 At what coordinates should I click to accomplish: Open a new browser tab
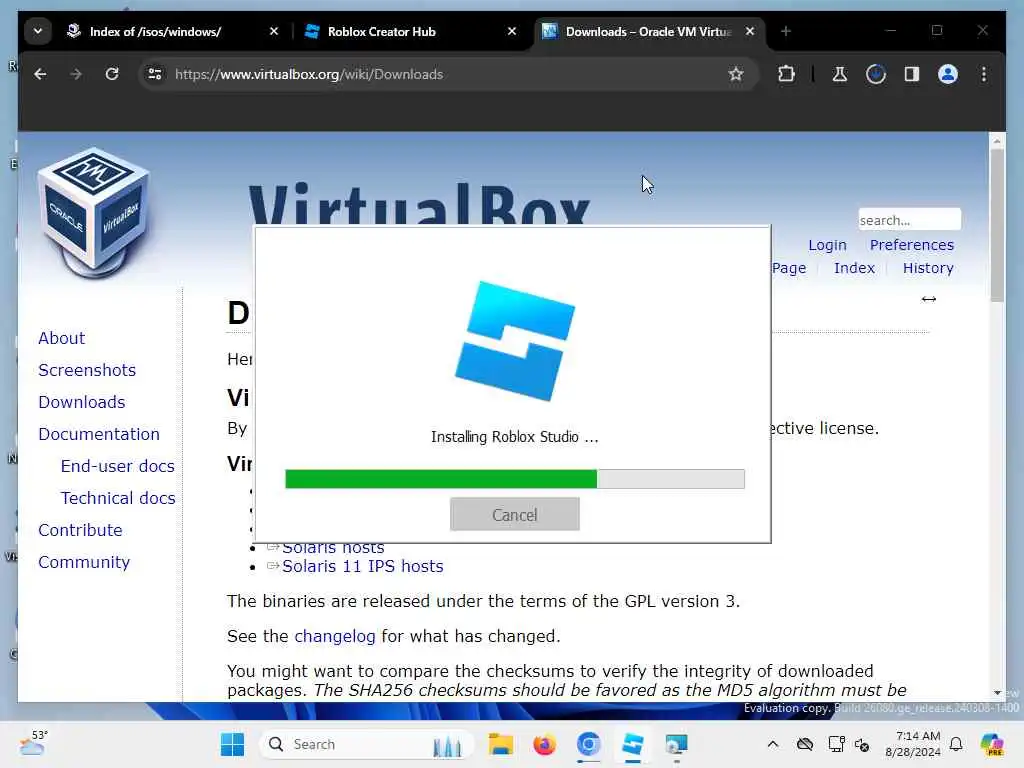[x=786, y=31]
